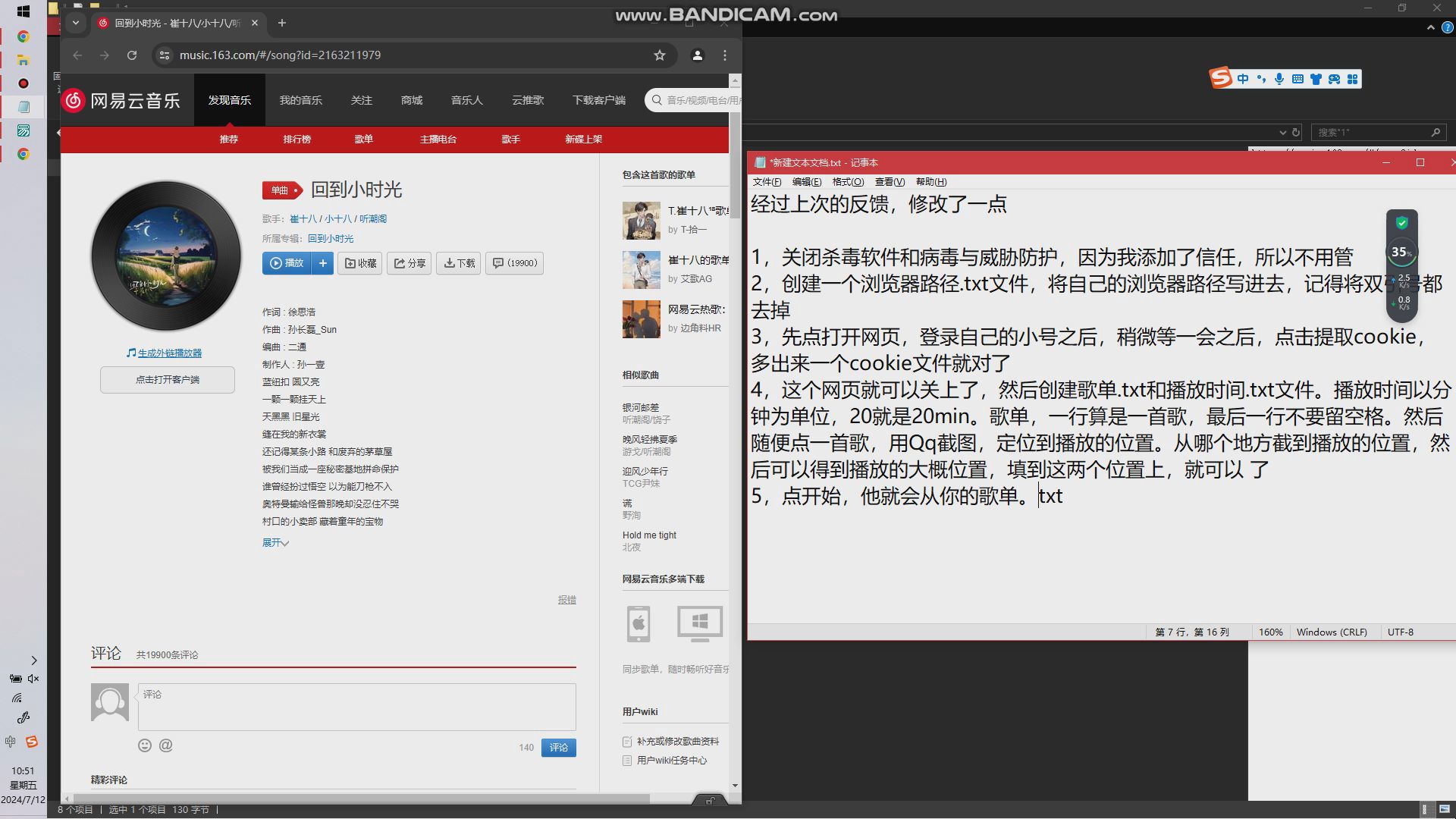Image resolution: width=1456 pixels, height=819 pixels.
Task: Toggle punctuation mode on Sogou bar
Action: tap(1261, 79)
